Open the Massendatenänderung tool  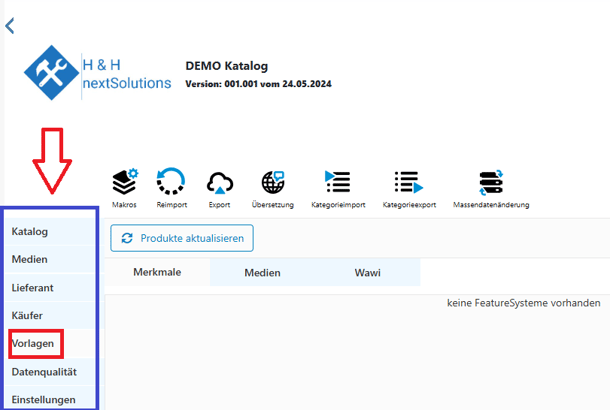tap(491, 183)
